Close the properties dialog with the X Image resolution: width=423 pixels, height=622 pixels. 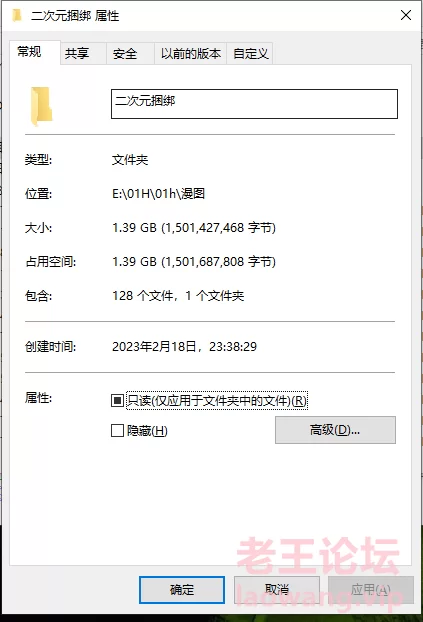[x=406, y=15]
